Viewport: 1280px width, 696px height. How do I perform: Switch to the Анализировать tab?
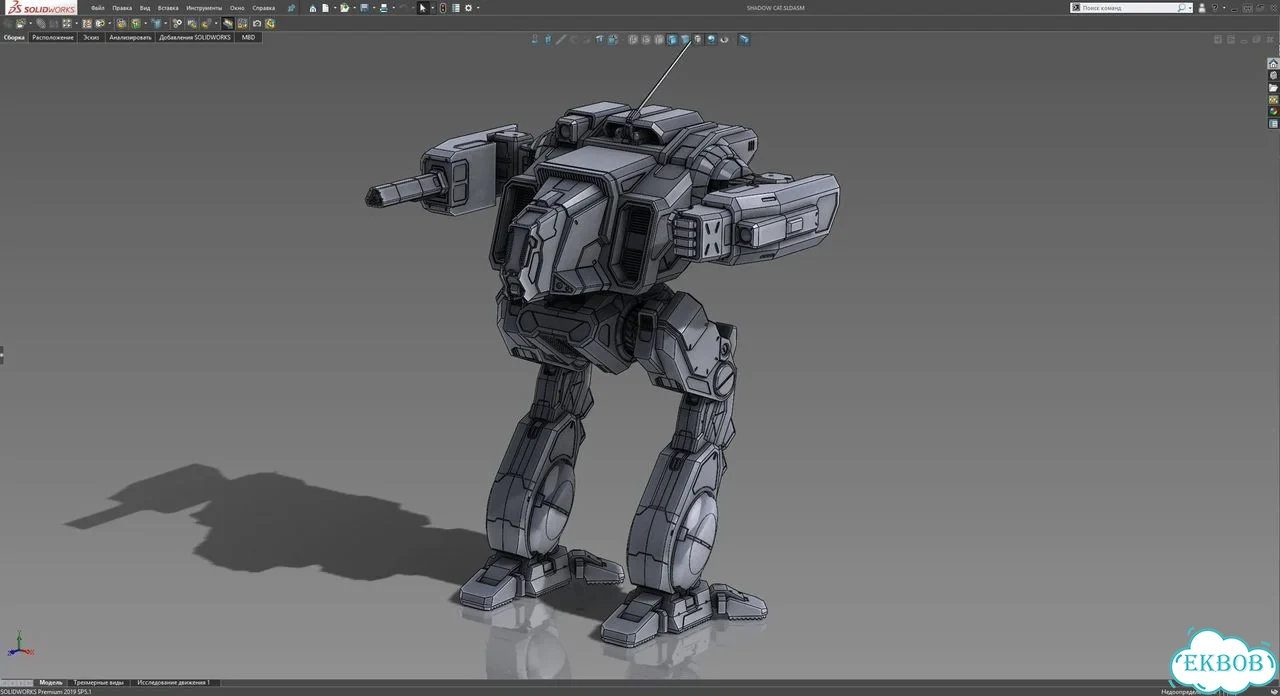point(130,37)
